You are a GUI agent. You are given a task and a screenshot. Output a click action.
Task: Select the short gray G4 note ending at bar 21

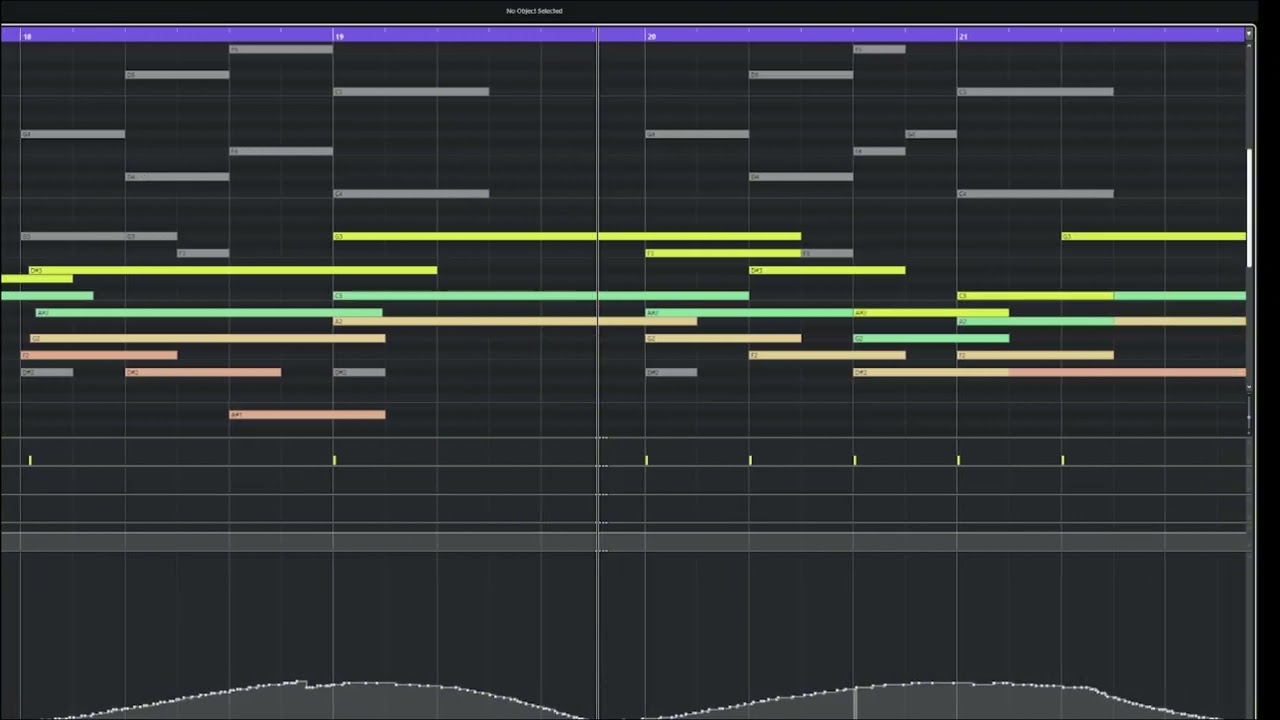[931, 134]
